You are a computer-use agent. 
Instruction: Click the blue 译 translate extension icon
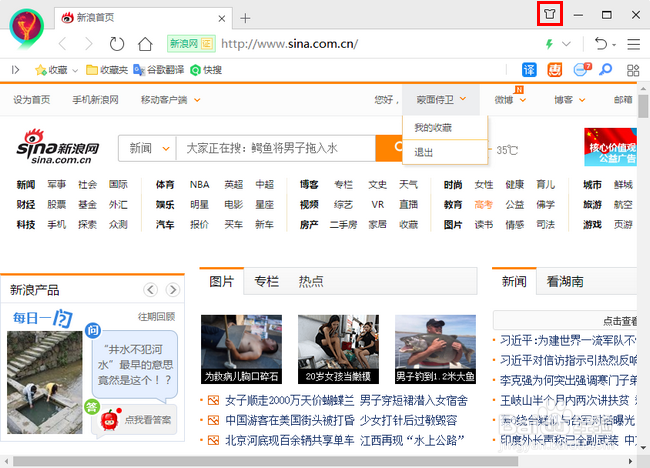[x=529, y=70]
